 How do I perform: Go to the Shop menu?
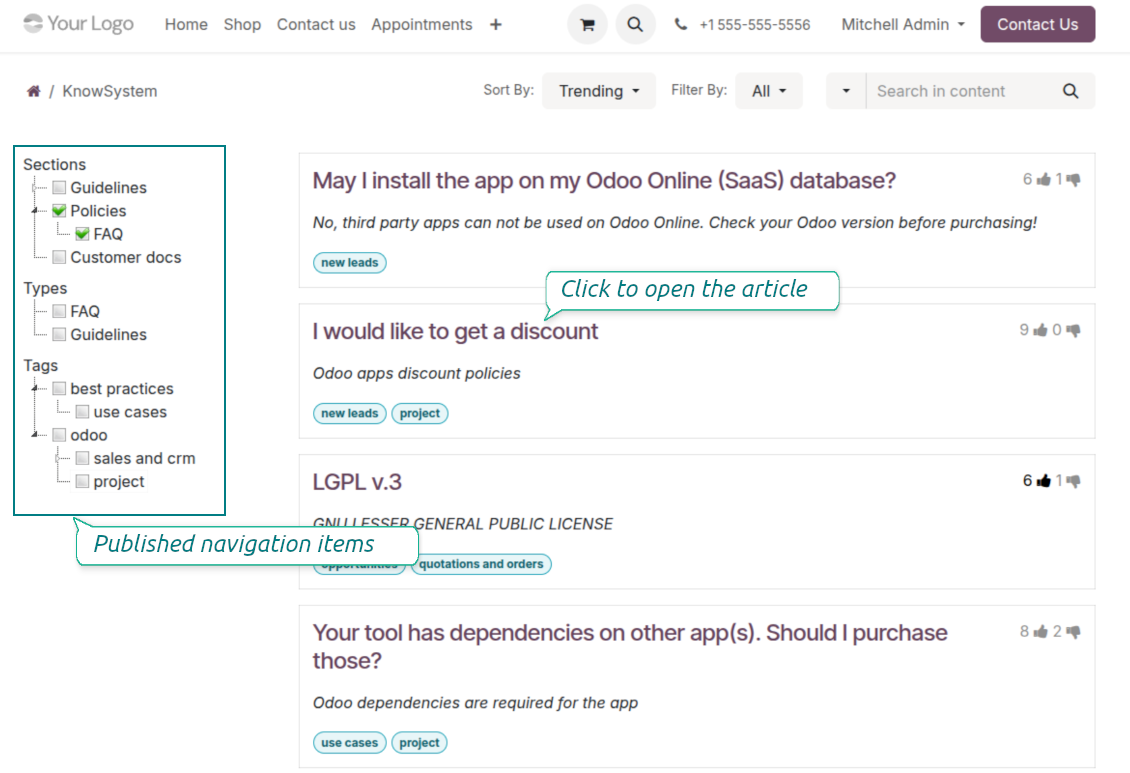click(x=242, y=24)
